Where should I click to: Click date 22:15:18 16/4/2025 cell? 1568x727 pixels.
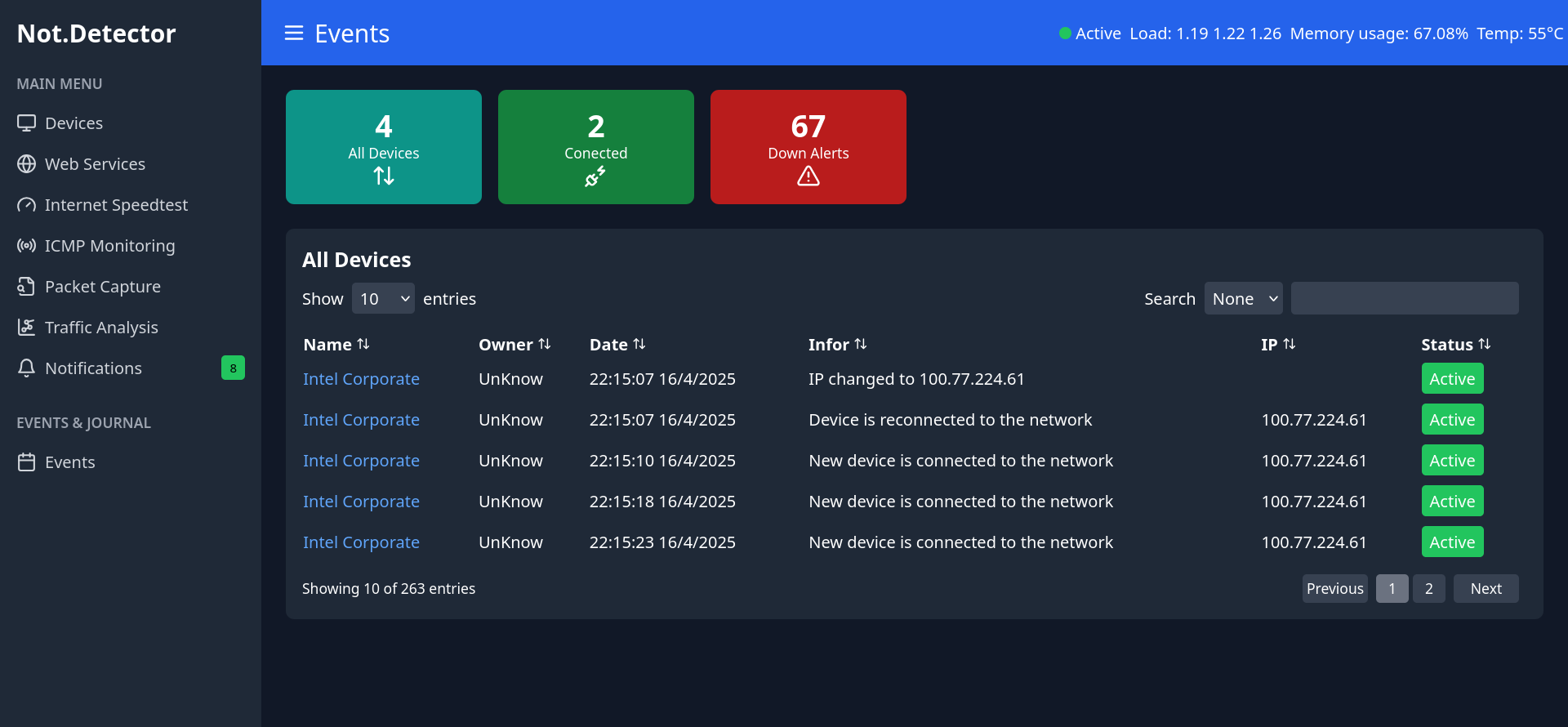pyautogui.click(x=662, y=501)
